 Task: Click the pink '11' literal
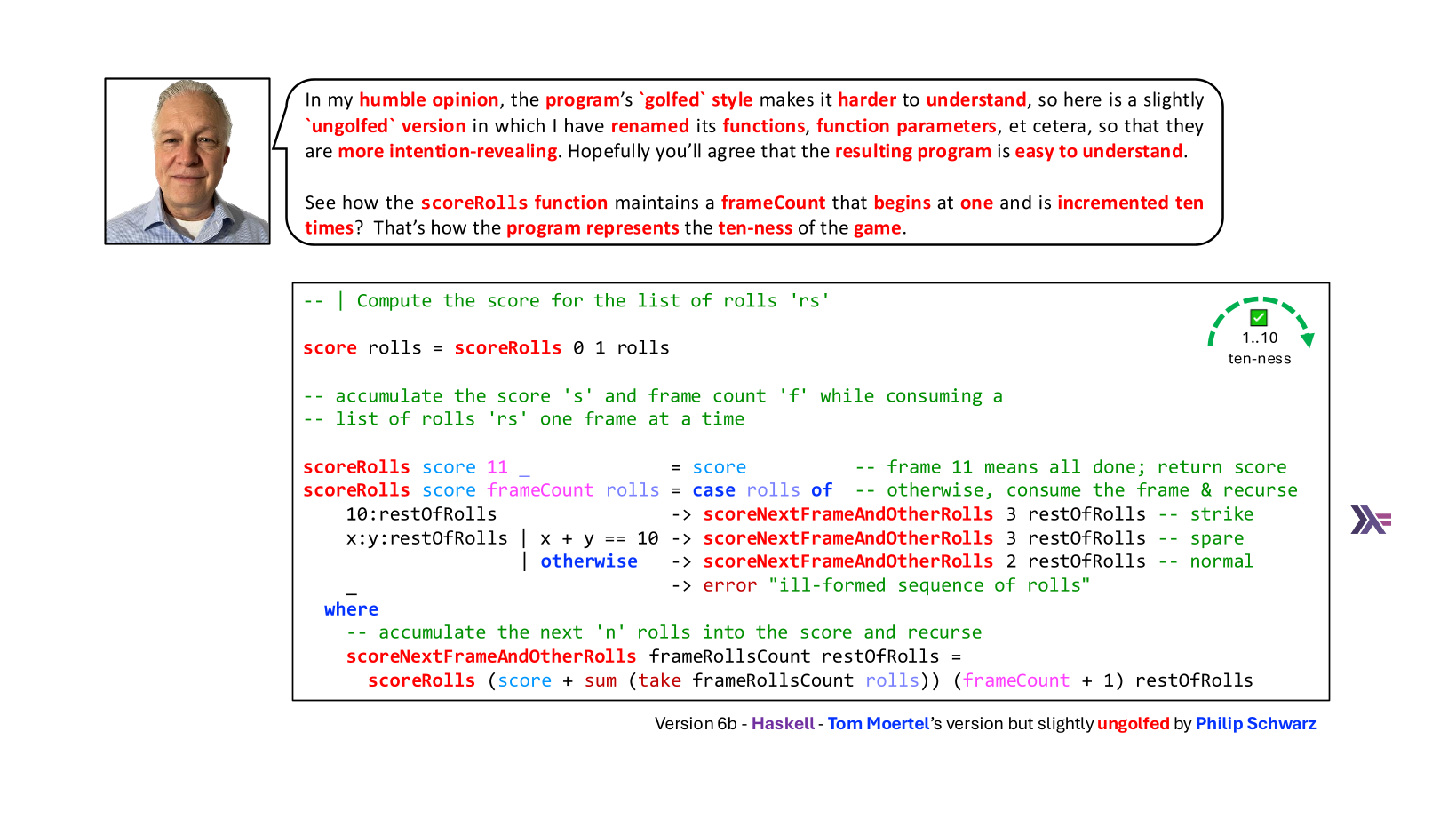coord(497,467)
